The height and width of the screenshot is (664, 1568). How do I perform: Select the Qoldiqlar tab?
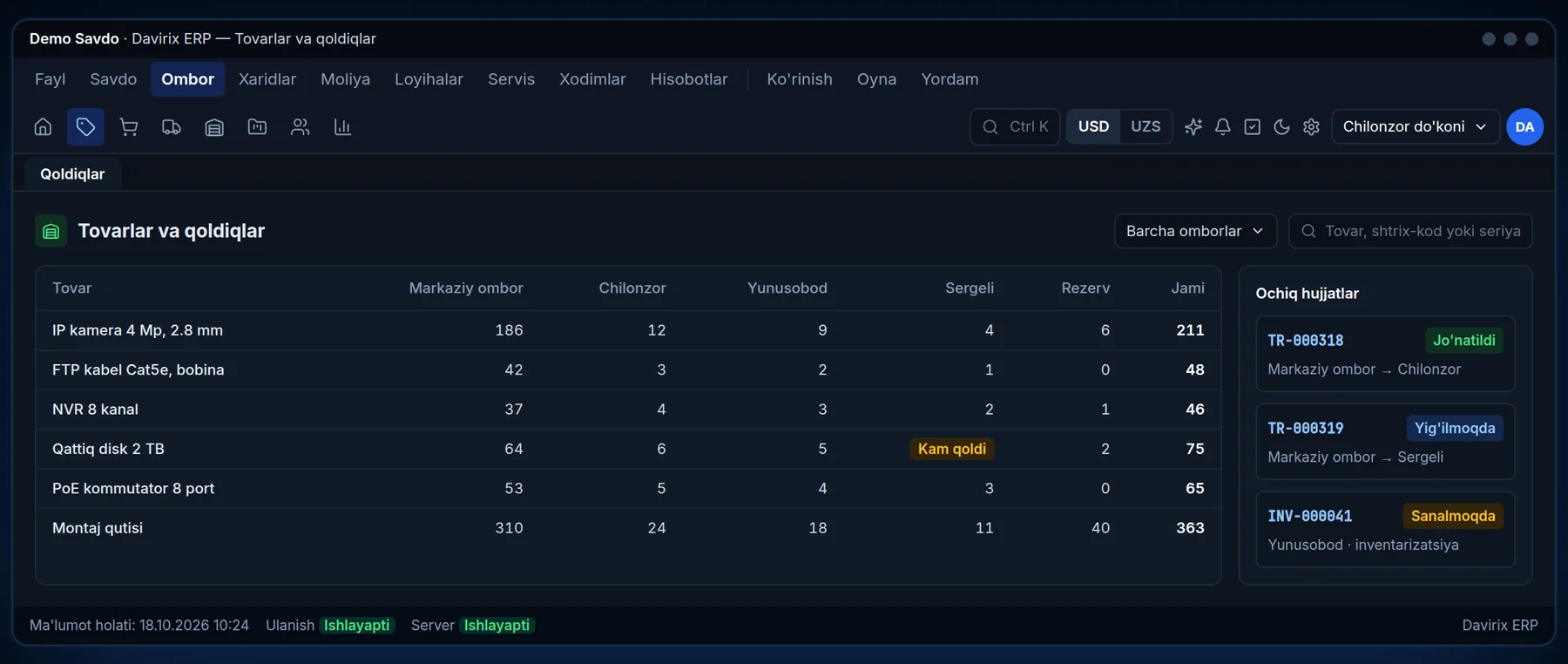(x=72, y=174)
